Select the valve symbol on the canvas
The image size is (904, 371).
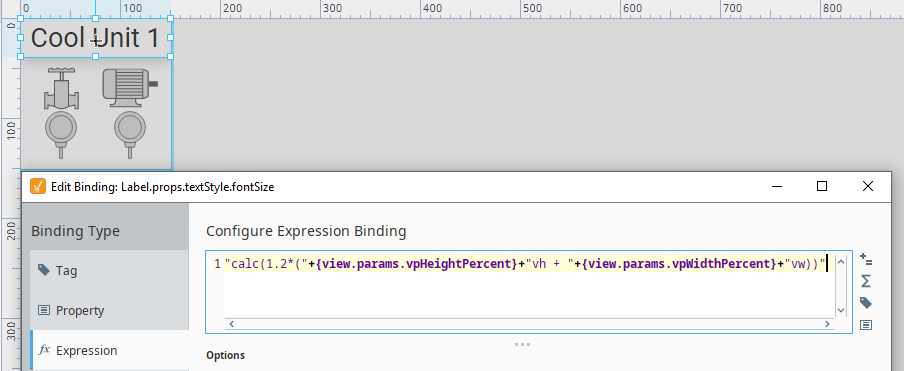coord(61,88)
